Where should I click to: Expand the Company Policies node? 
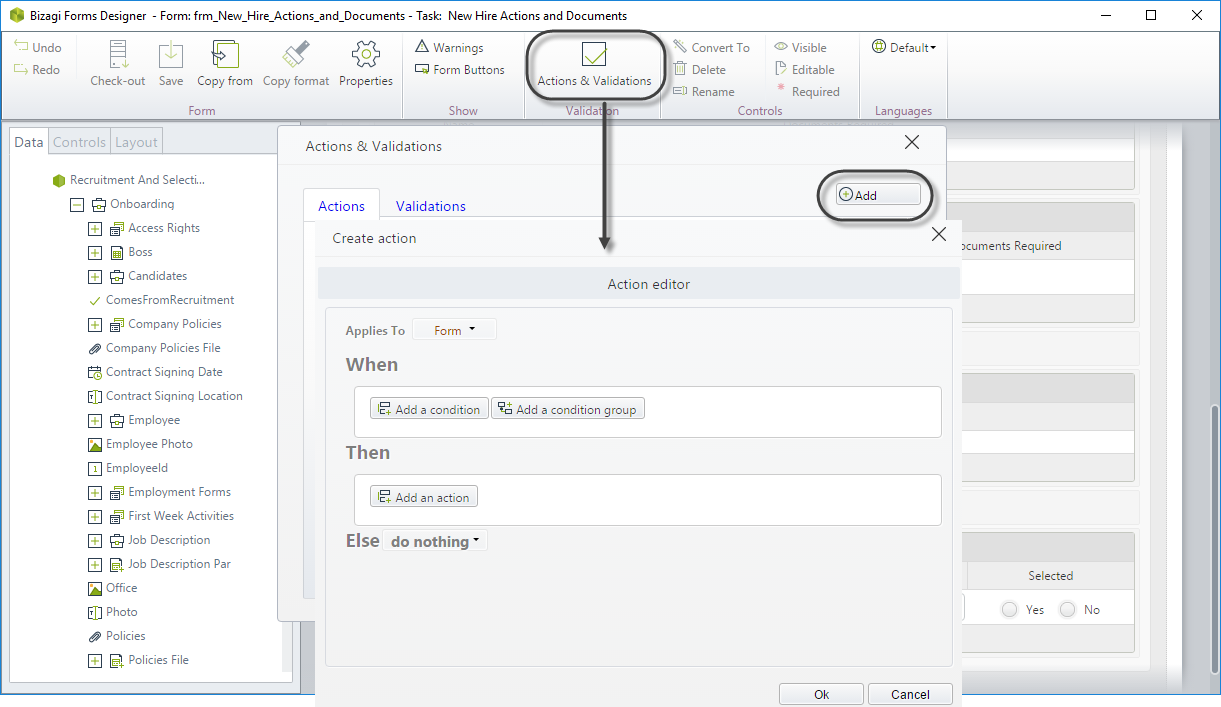click(x=95, y=324)
